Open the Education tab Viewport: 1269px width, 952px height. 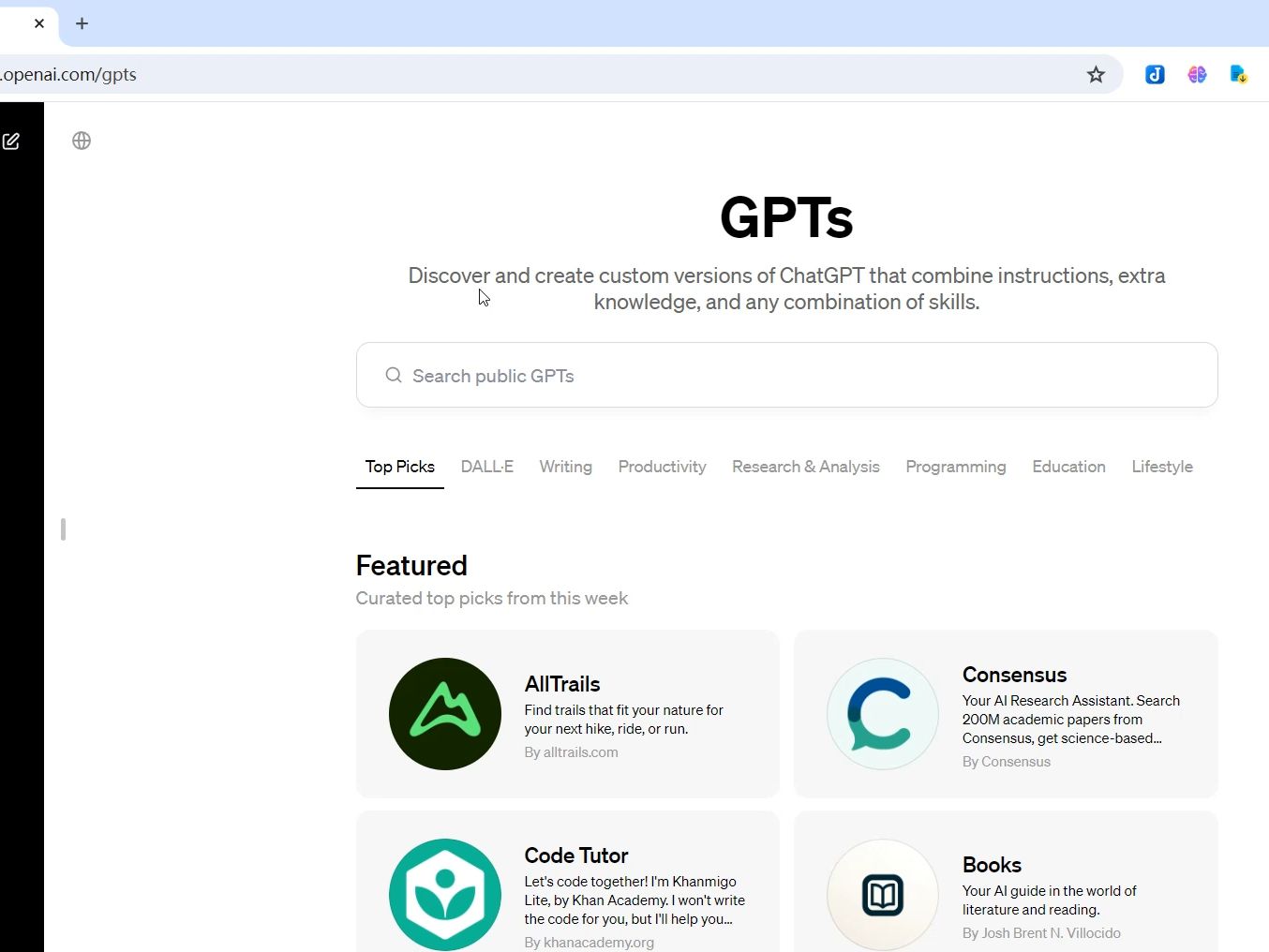pos(1069,467)
